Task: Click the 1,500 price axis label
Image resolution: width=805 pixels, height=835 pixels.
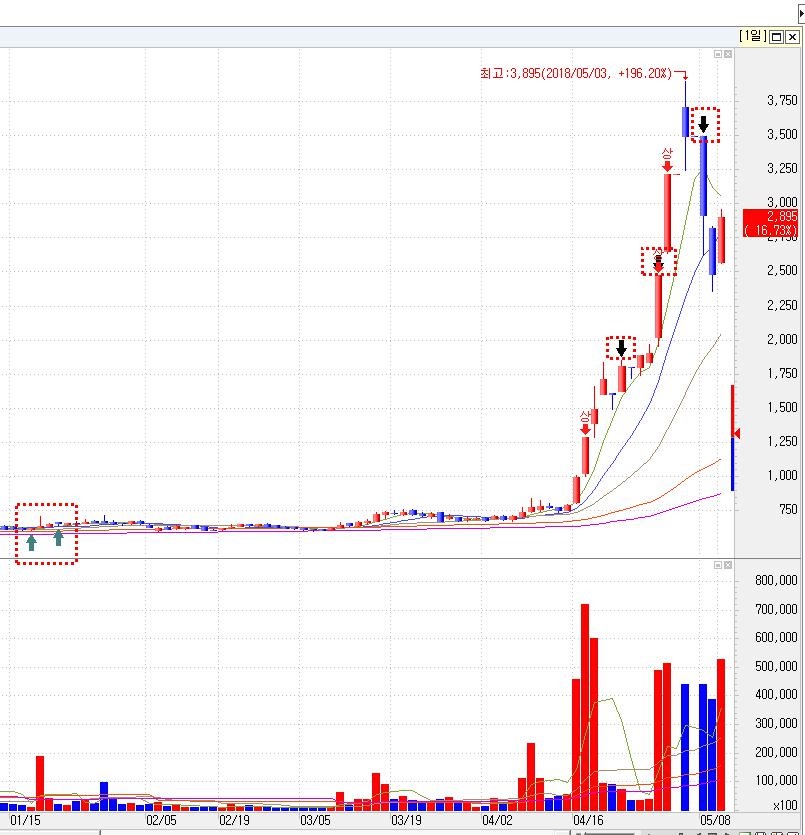Action: pyautogui.click(x=782, y=407)
